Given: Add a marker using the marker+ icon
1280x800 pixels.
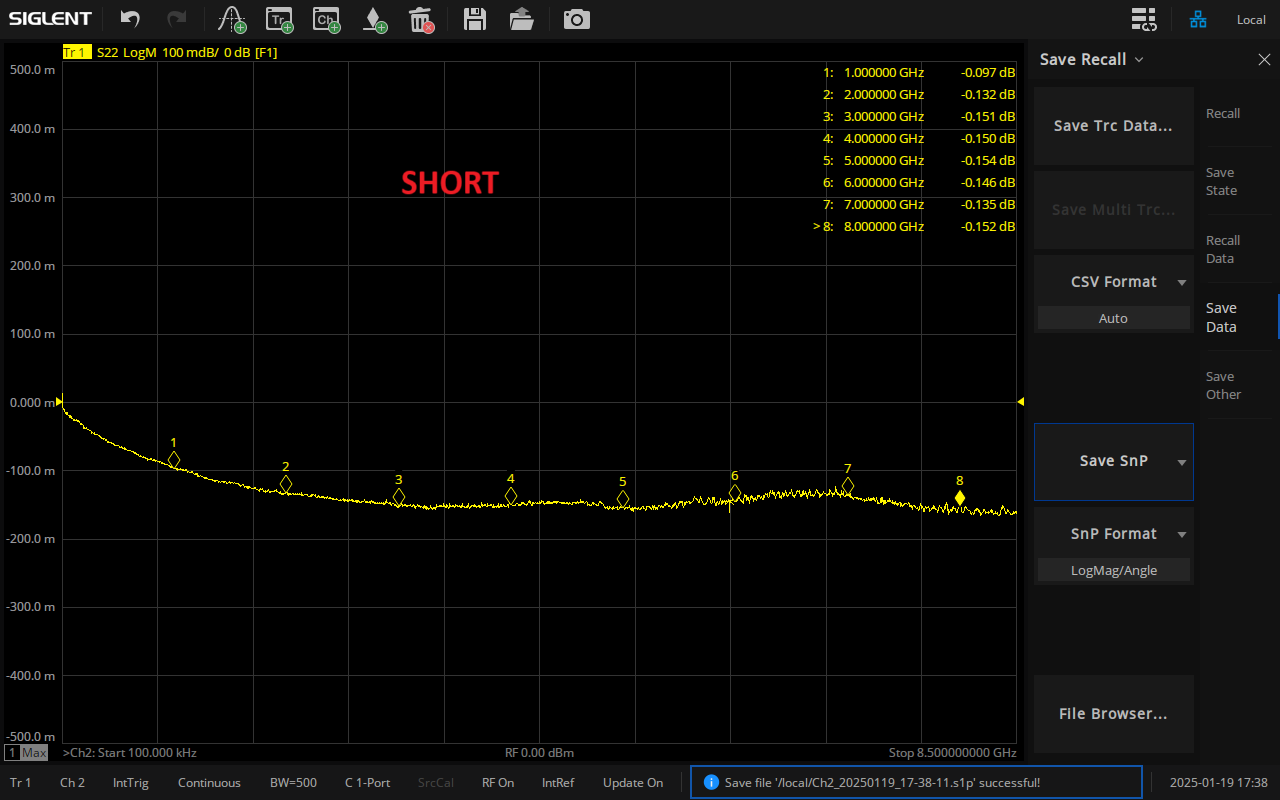Looking at the screenshot, I should click(374, 19).
